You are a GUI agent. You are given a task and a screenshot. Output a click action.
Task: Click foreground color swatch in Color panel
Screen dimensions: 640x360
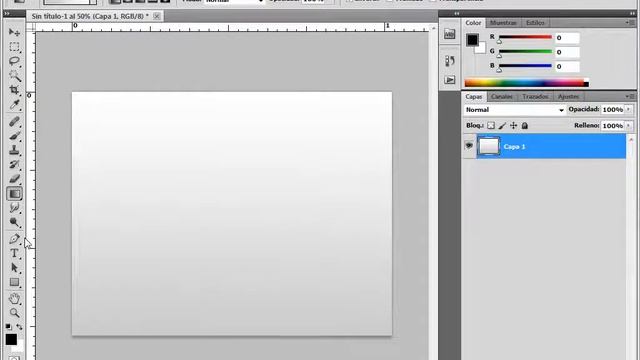click(472, 40)
